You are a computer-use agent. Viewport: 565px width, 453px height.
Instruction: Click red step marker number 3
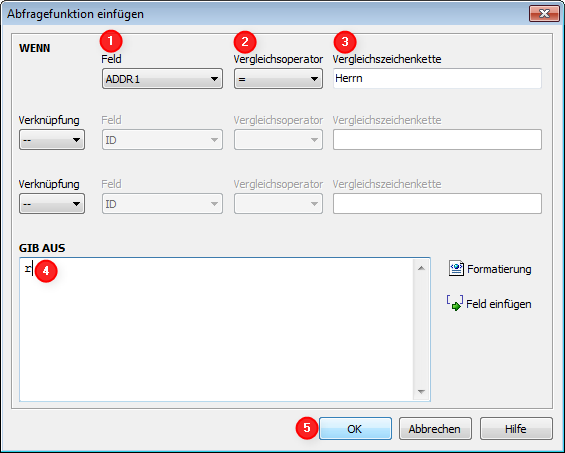(x=345, y=42)
